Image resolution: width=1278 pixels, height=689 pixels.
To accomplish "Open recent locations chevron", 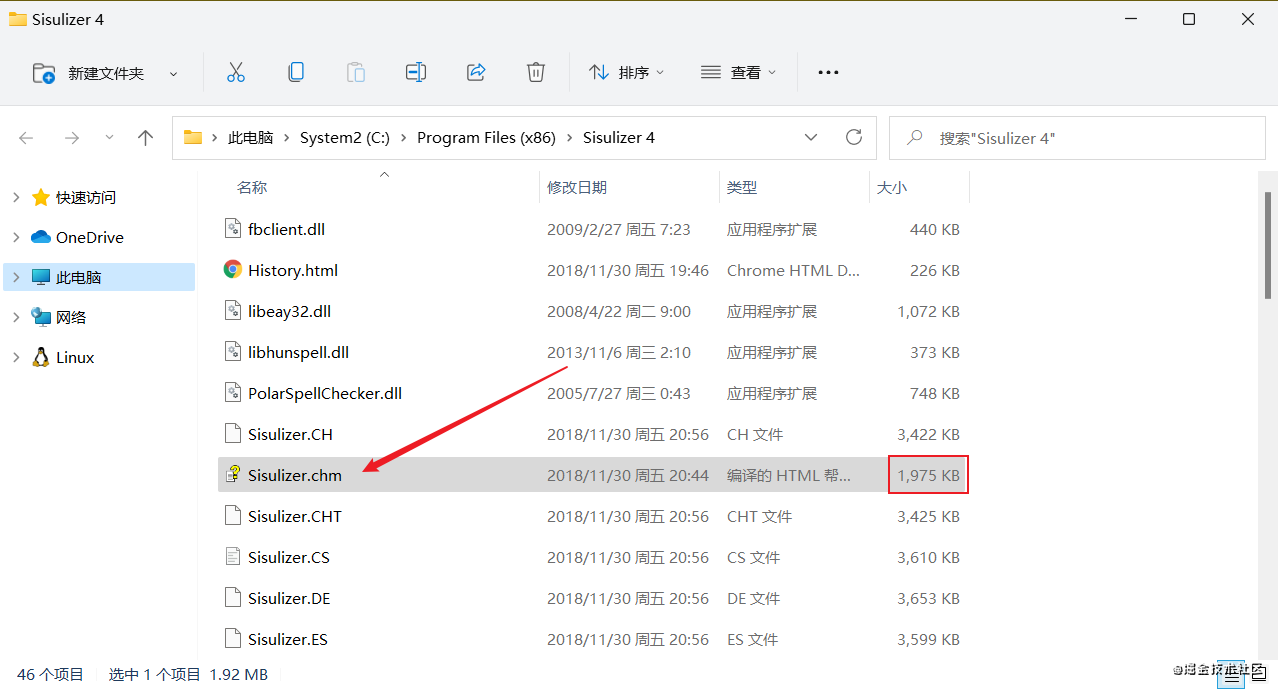I will tap(110, 138).
